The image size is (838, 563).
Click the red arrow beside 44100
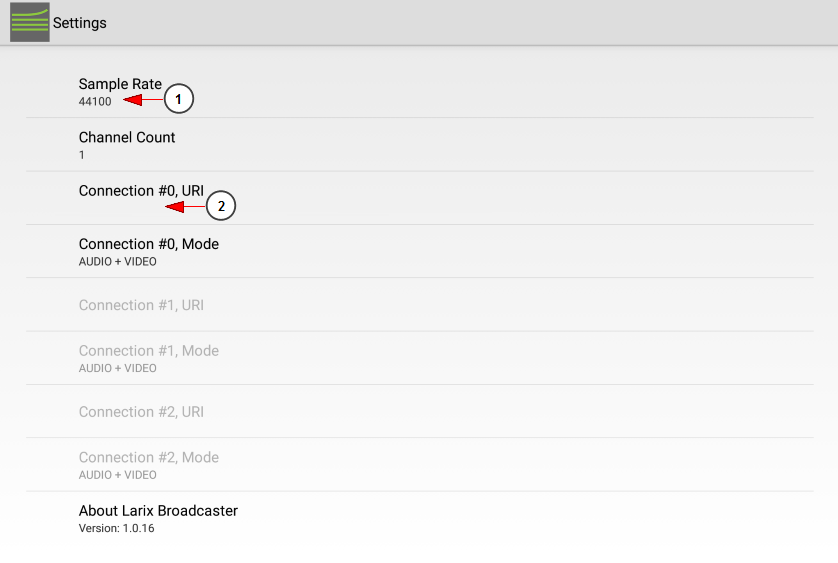pos(143,99)
